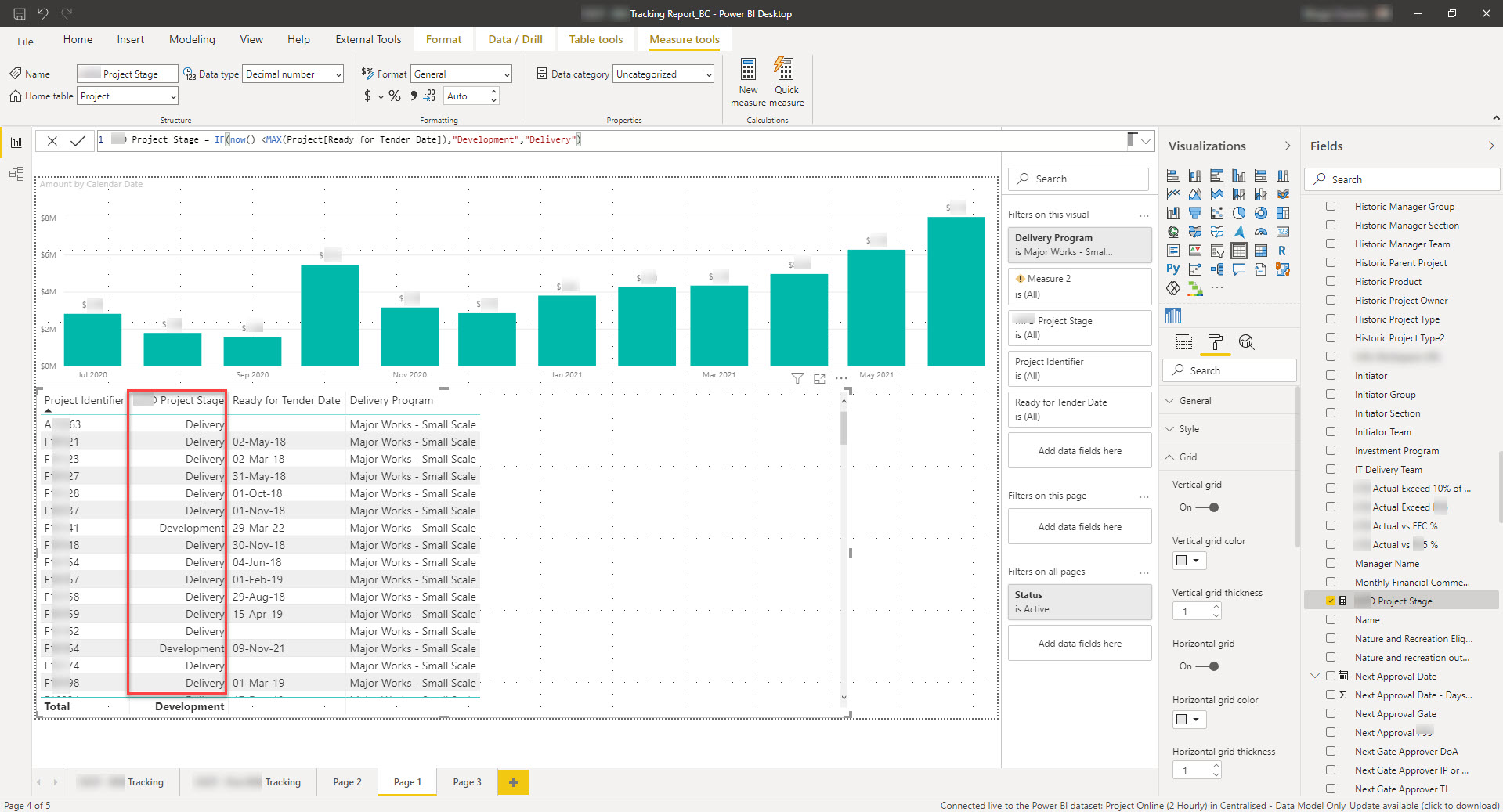Cancel formula edit with the X icon
The width and height of the screenshot is (1503, 812).
click(52, 141)
